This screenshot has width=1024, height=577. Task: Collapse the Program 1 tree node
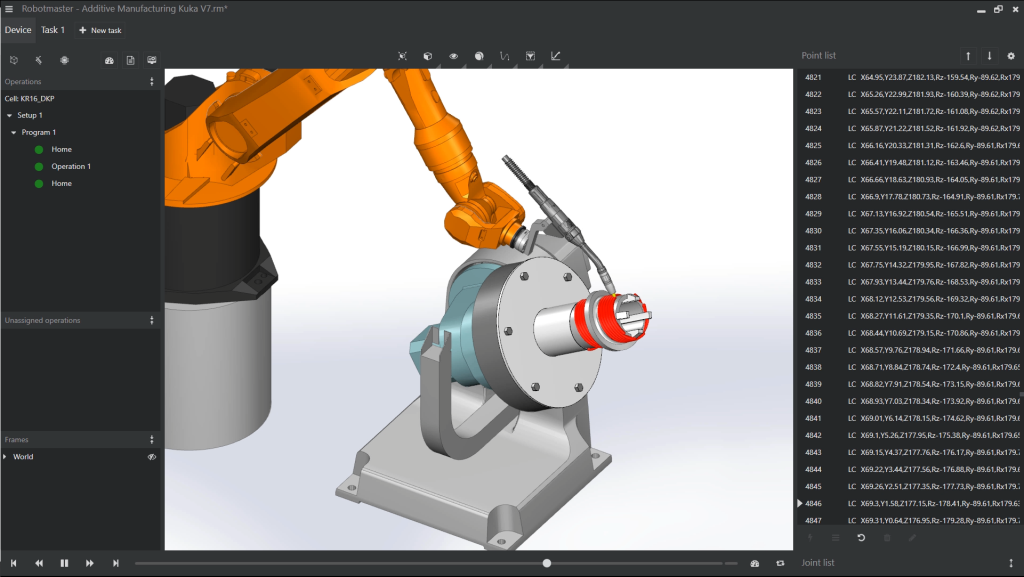pos(14,132)
